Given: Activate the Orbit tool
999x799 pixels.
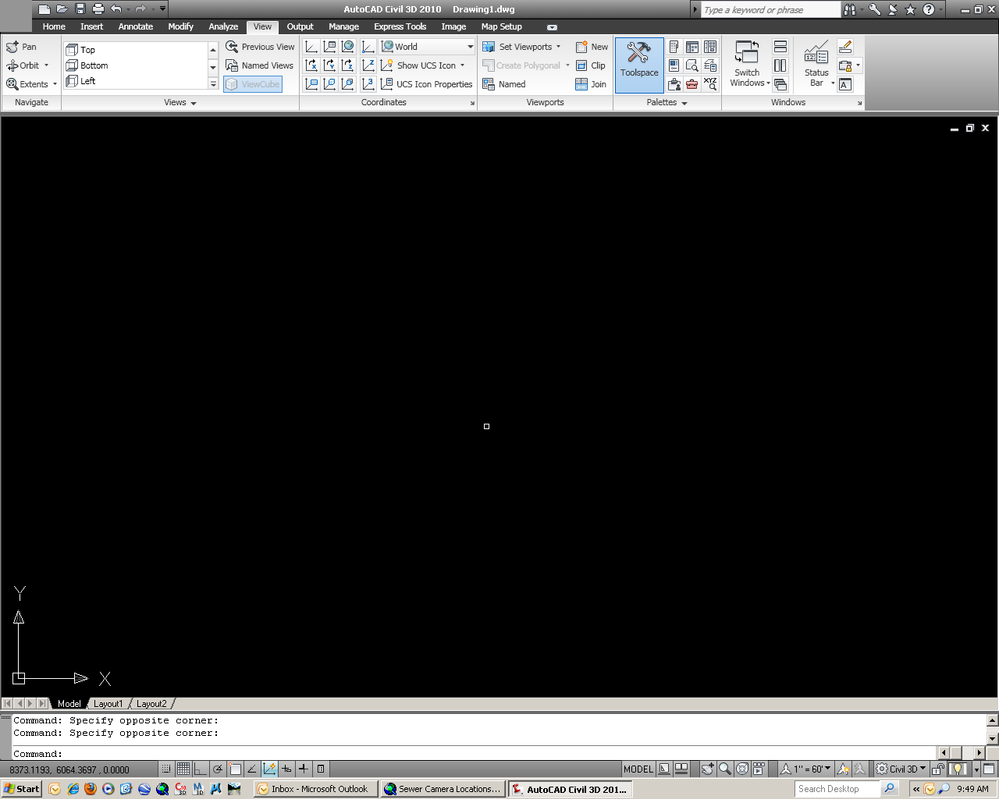Looking at the screenshot, I should tap(23, 65).
